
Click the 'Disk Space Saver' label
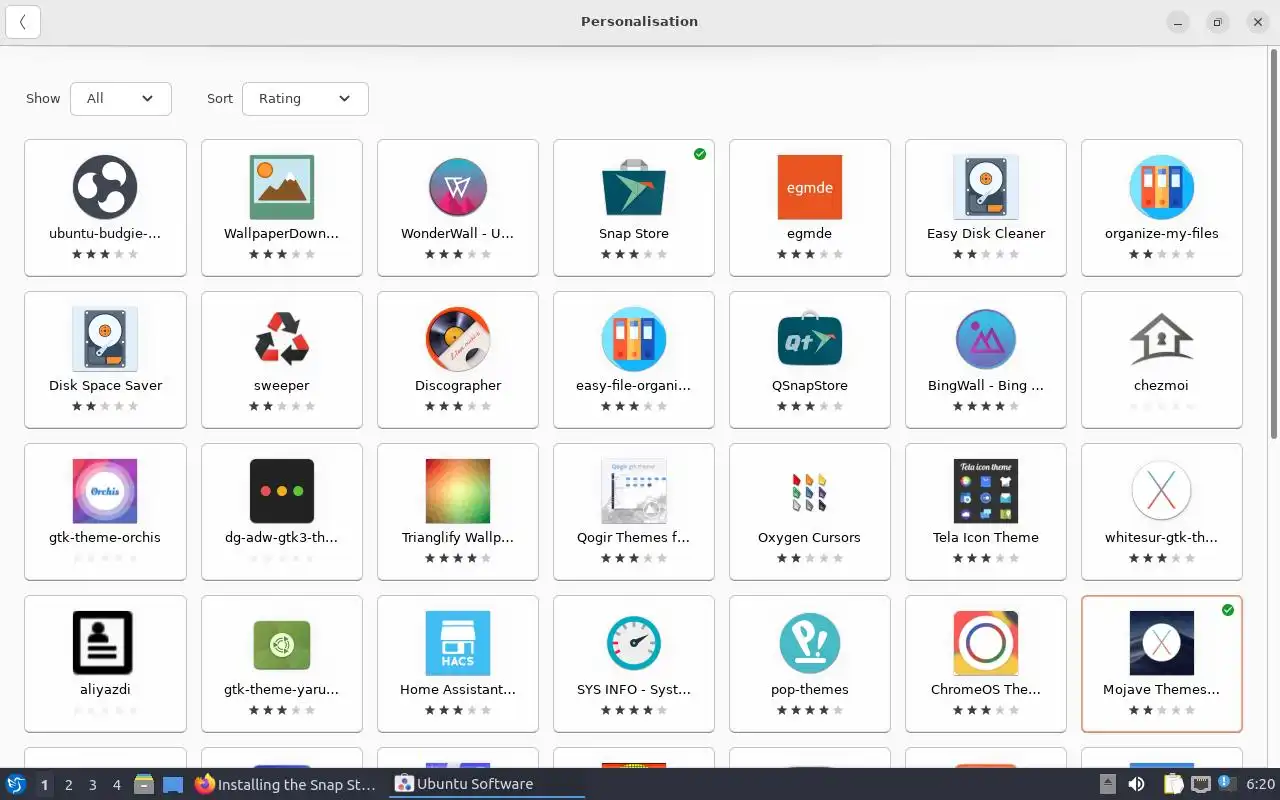[x=105, y=385]
